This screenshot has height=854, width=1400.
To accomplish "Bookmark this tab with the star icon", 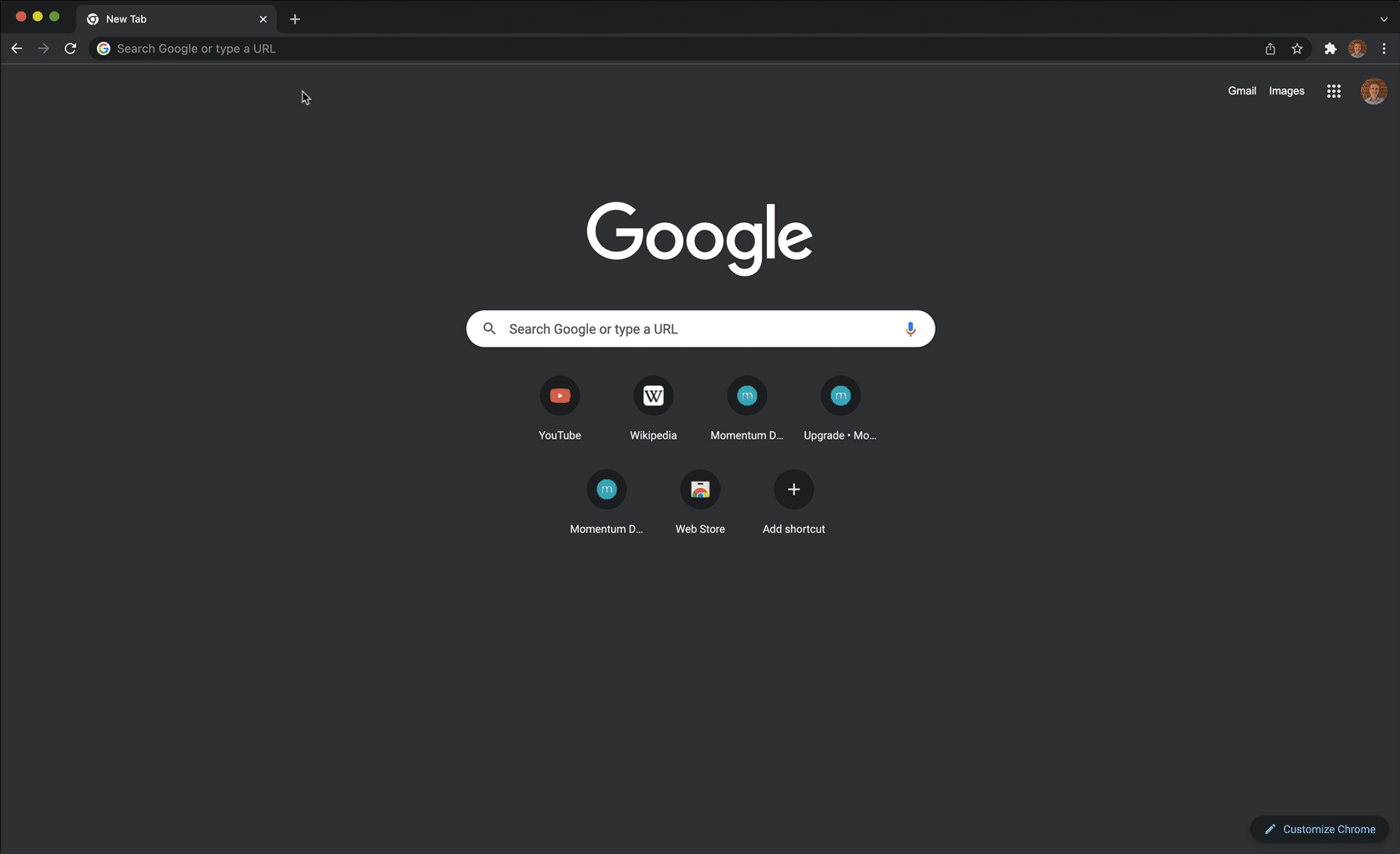I will pyautogui.click(x=1296, y=48).
